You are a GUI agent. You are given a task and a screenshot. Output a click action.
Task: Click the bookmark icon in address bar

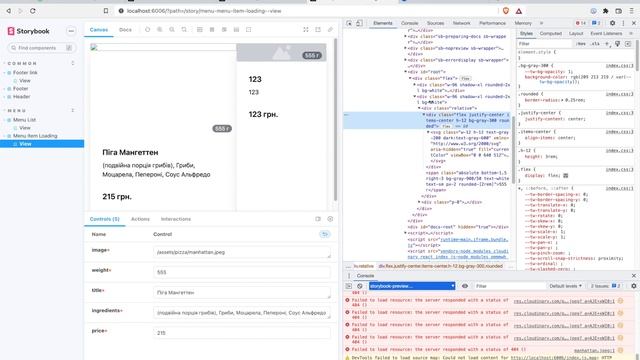(106, 11)
